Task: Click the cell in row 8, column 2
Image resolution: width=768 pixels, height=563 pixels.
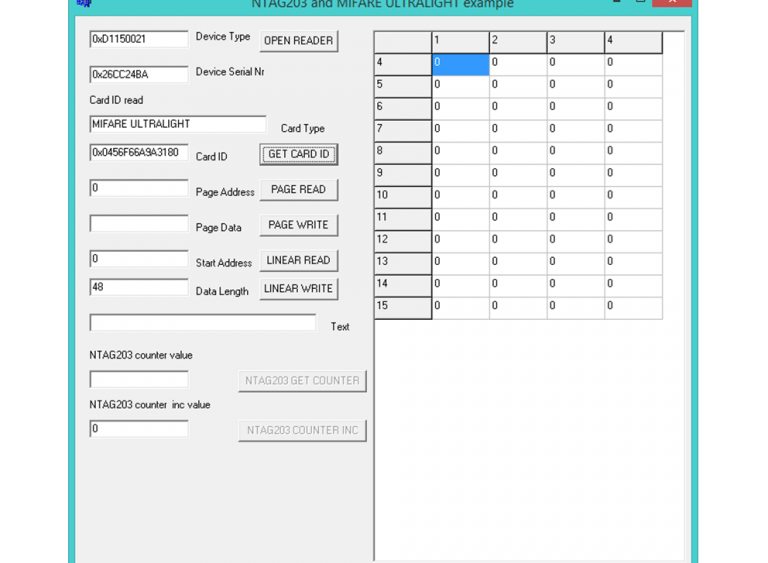Action: pos(518,153)
